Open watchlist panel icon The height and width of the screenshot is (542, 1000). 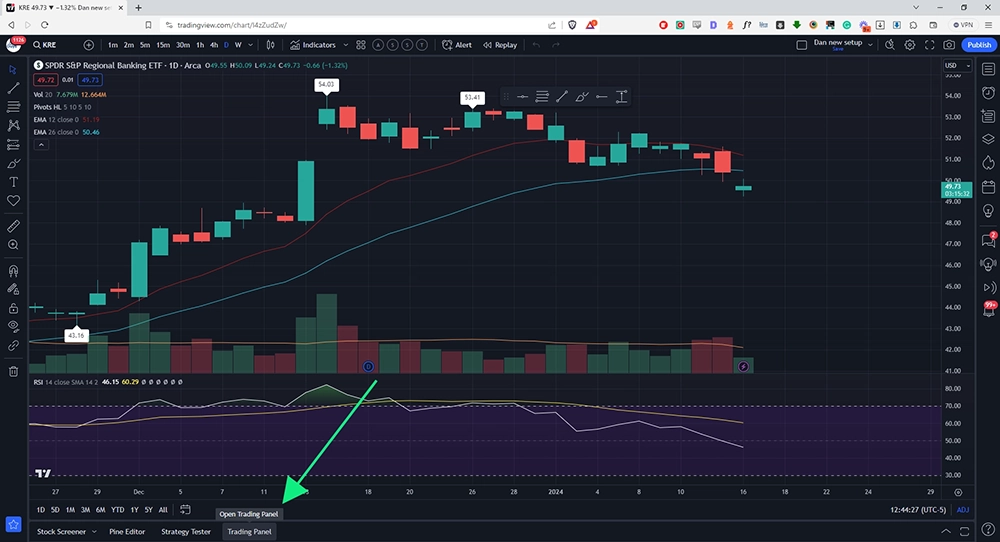(988, 69)
